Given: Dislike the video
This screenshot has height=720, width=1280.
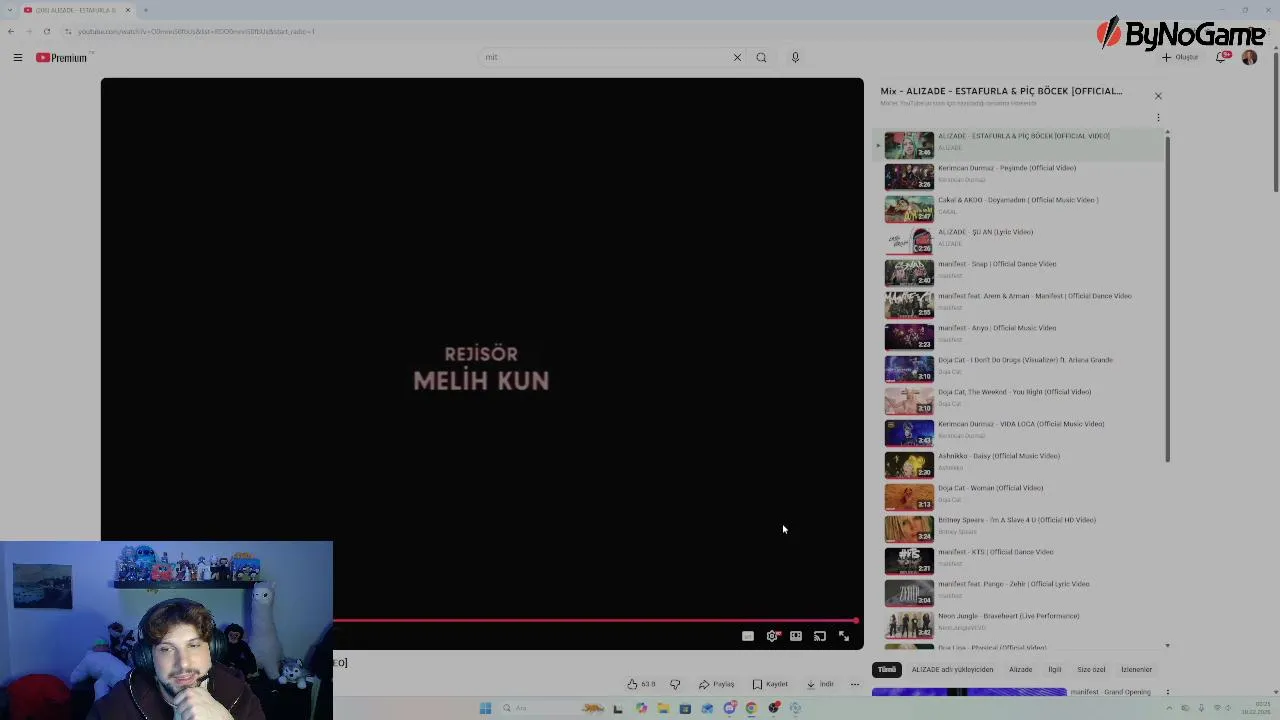Looking at the screenshot, I should pyautogui.click(x=675, y=684).
